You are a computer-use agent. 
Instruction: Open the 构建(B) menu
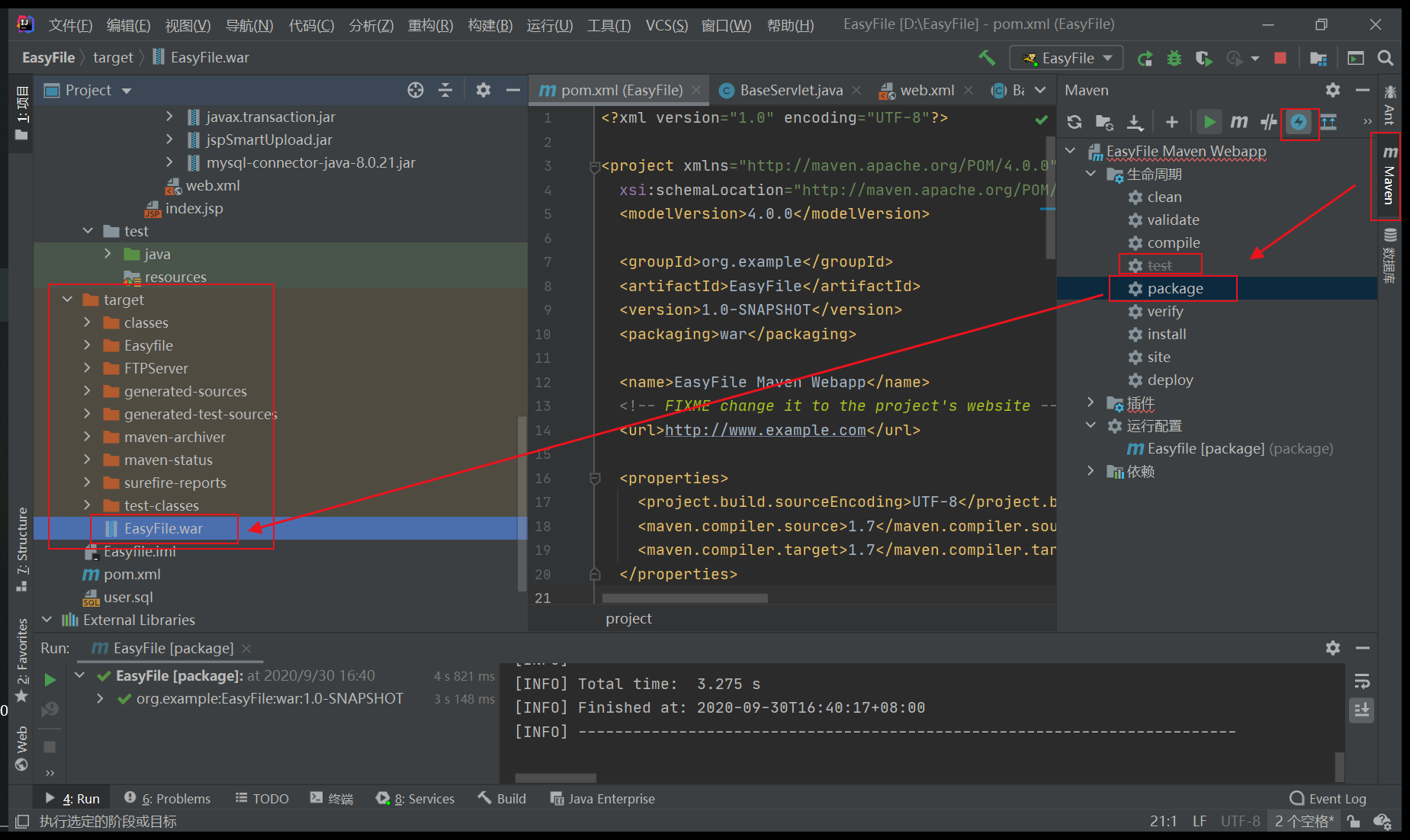(490, 25)
